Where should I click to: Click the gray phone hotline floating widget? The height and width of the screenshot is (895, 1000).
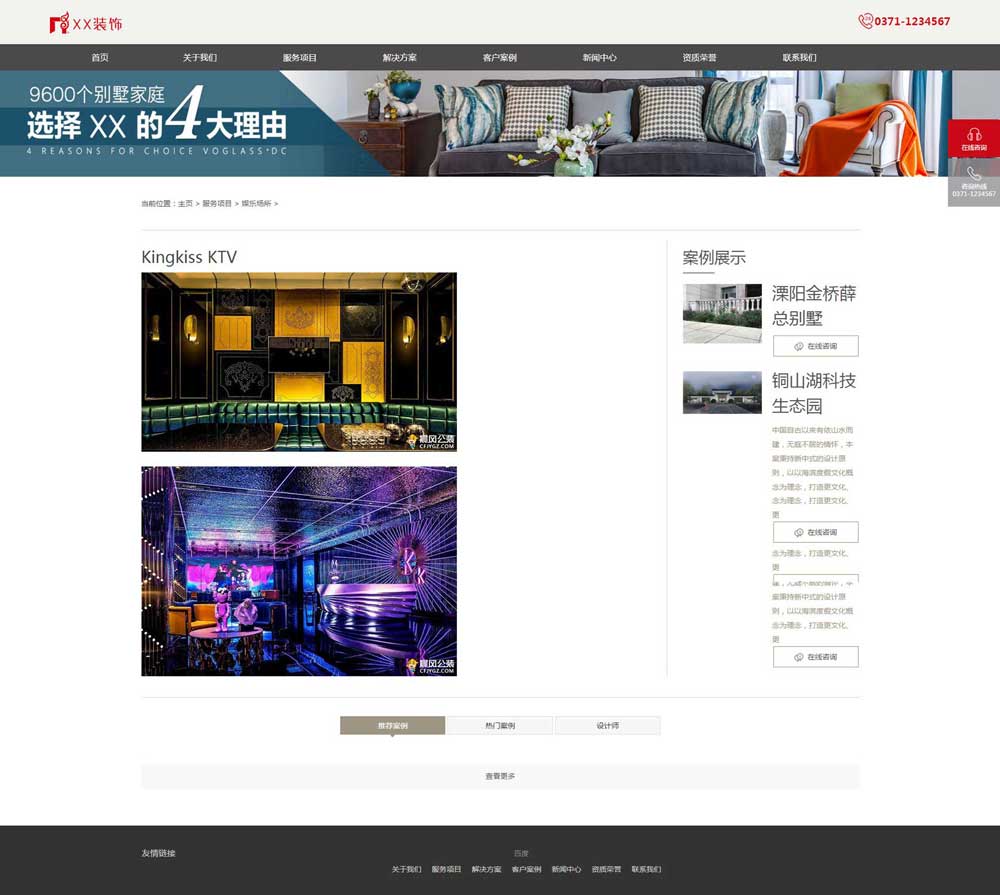point(973,181)
